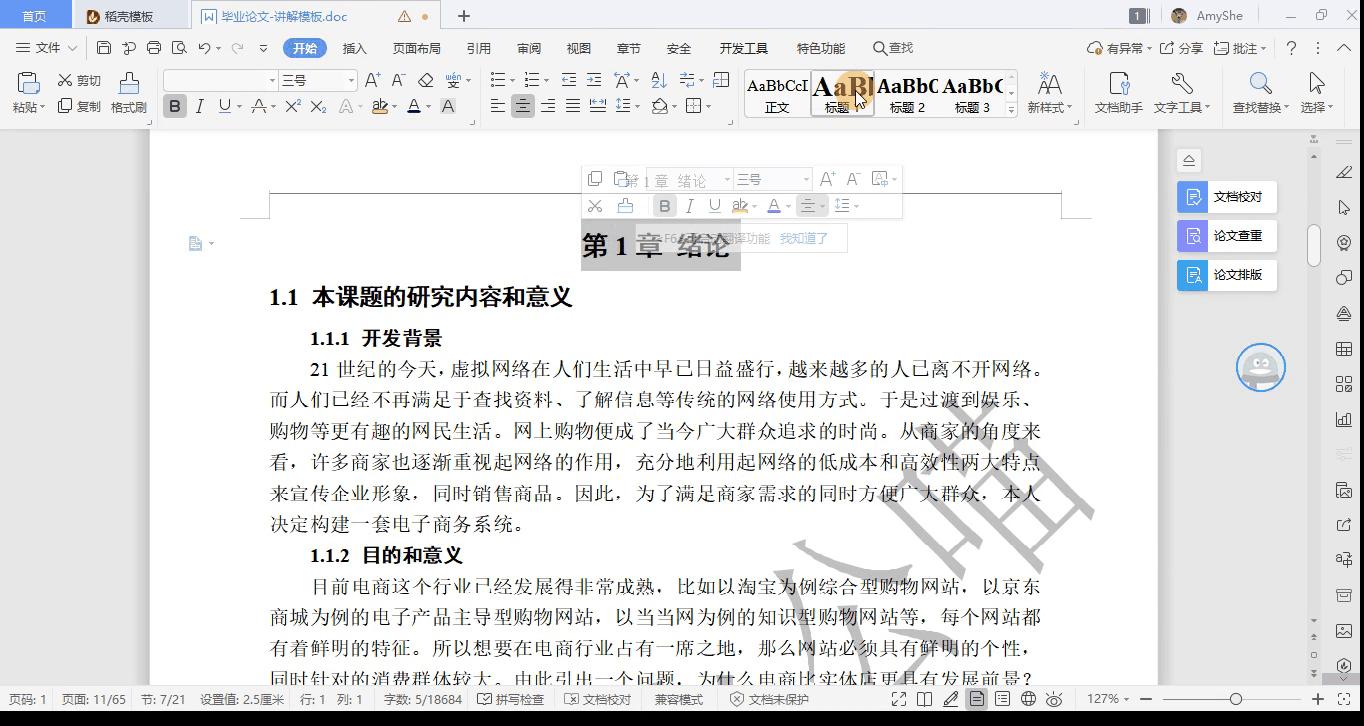The height and width of the screenshot is (726, 1364).
Task: Open the font size dropdown
Action: coord(352,79)
